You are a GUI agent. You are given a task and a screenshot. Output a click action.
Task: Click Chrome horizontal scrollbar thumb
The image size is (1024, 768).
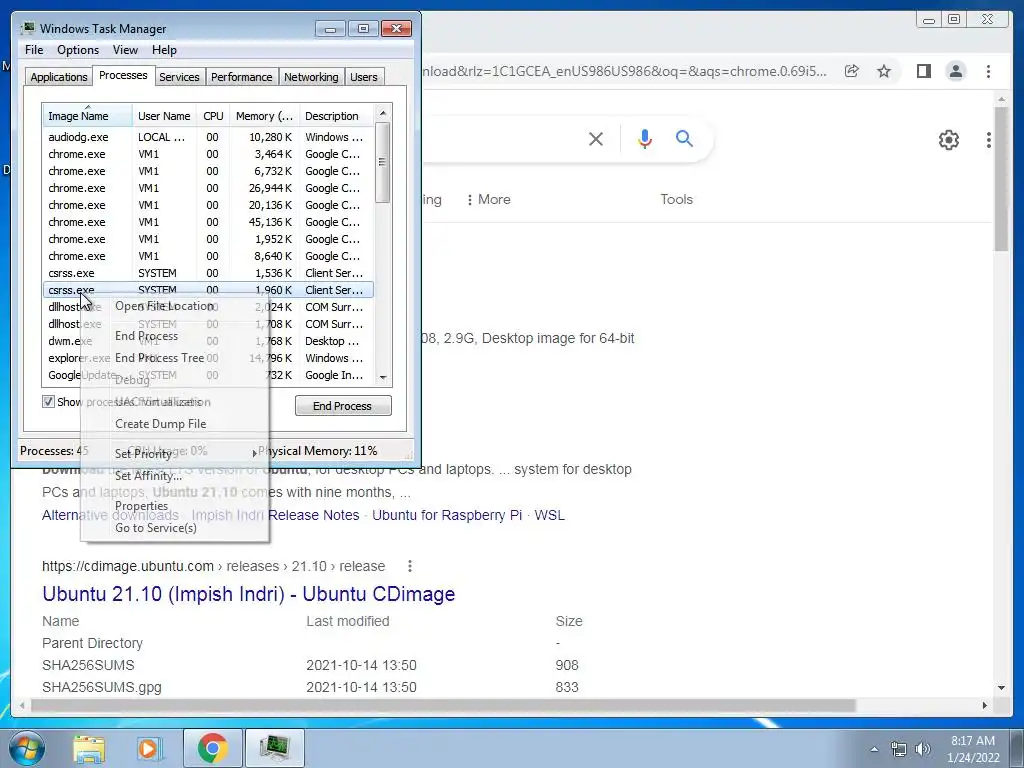(443, 705)
